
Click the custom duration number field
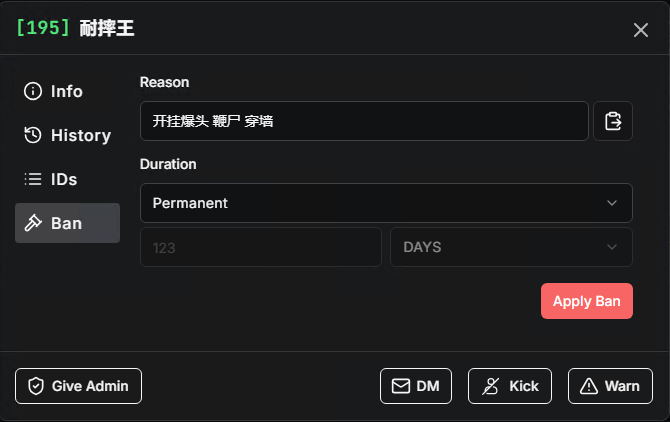(260, 247)
